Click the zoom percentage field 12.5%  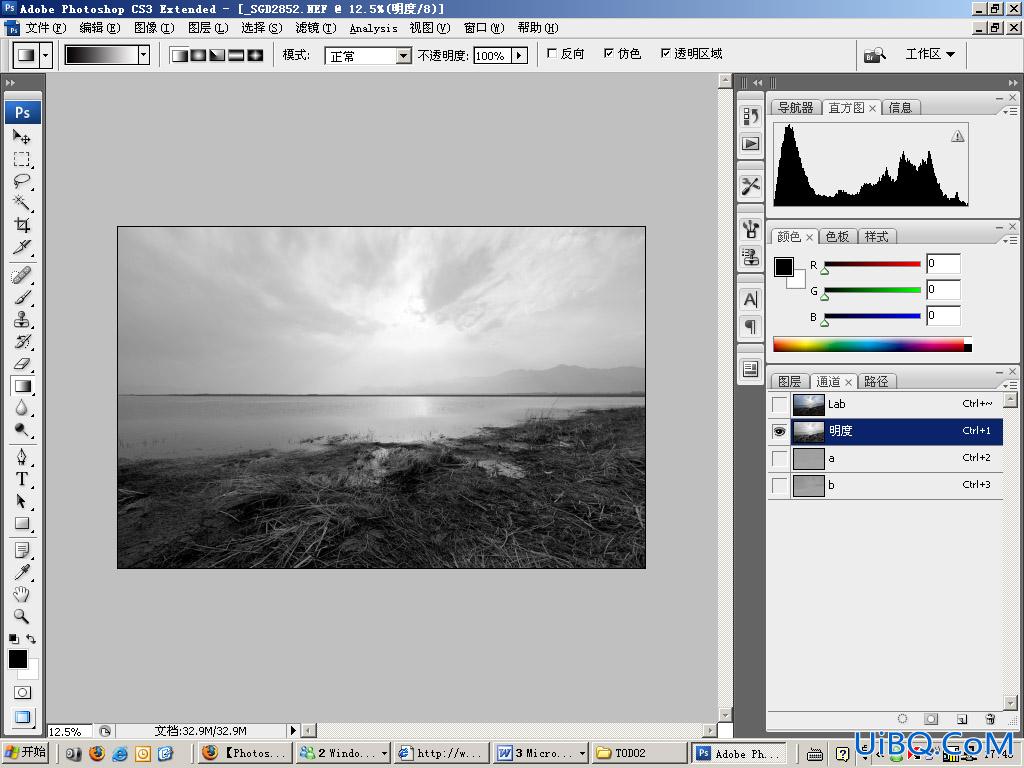pyautogui.click(x=69, y=731)
